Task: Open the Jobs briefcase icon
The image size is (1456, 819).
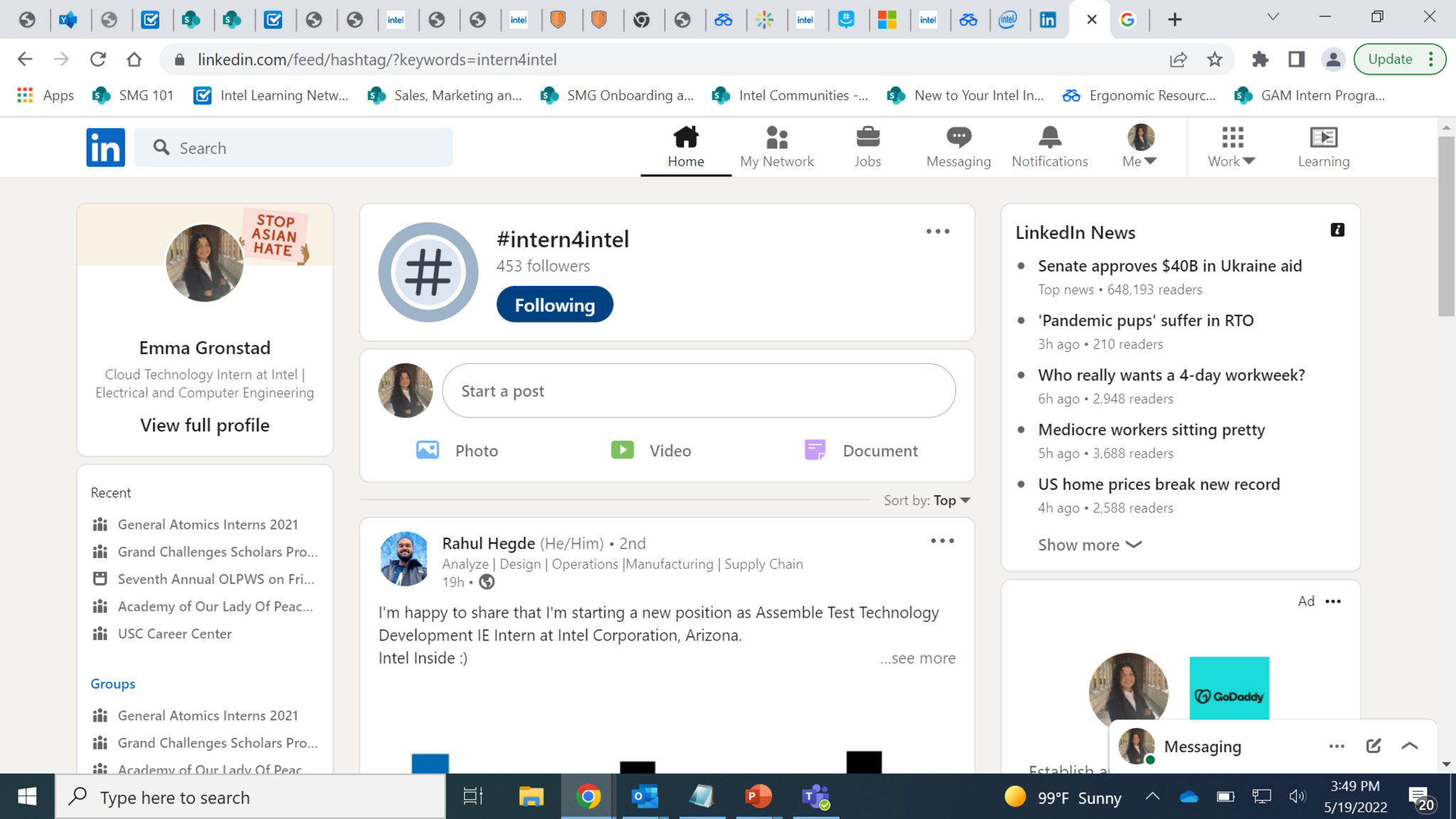Action: pyautogui.click(x=867, y=137)
